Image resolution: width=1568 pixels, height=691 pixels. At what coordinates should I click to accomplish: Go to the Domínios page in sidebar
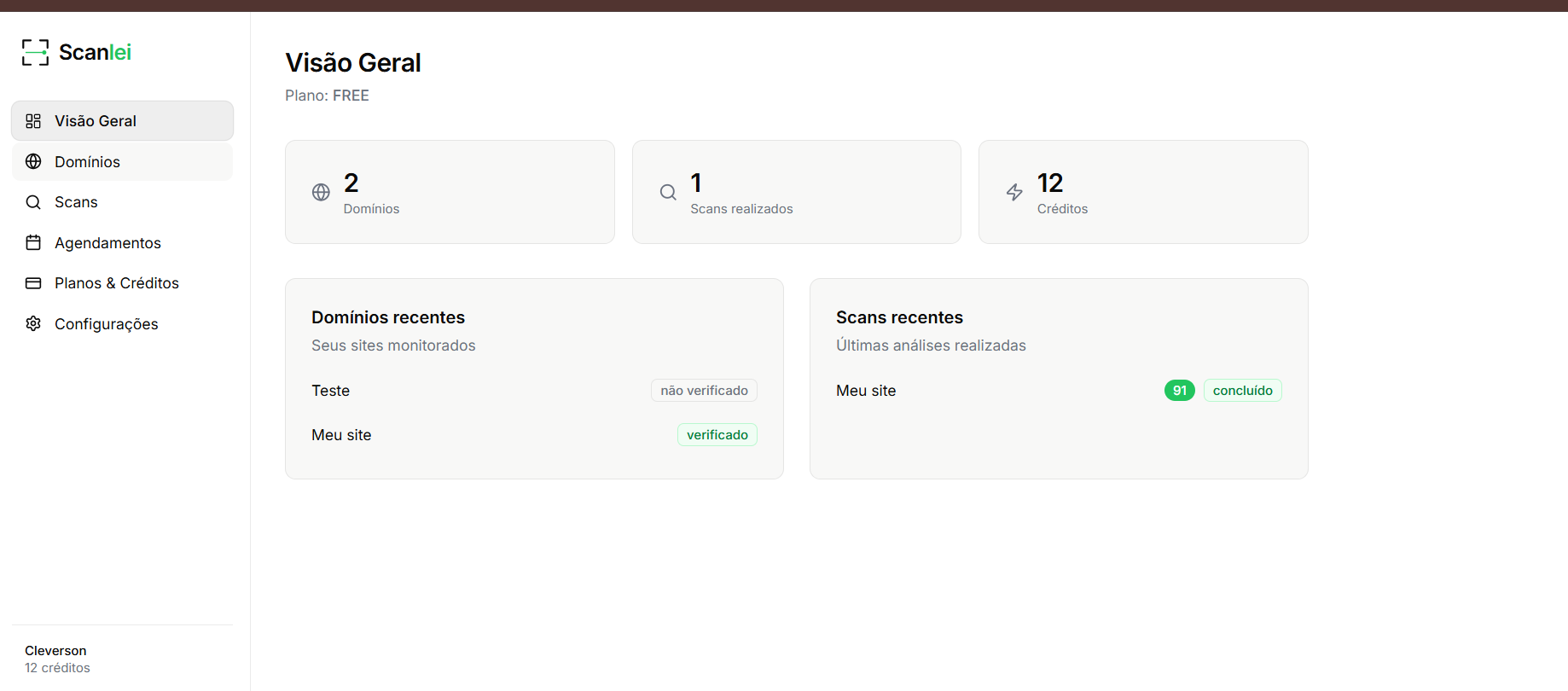(x=122, y=161)
